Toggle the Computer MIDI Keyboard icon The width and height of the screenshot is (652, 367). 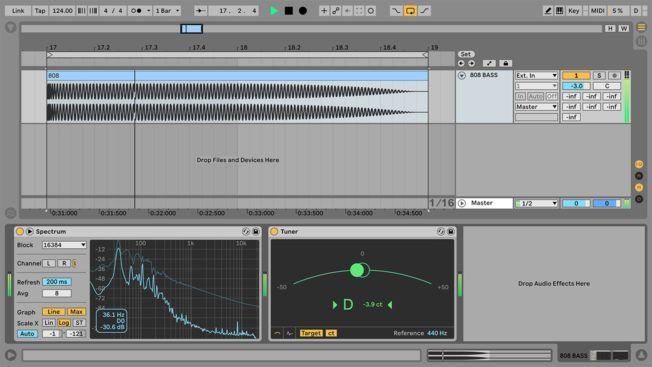[x=559, y=11]
